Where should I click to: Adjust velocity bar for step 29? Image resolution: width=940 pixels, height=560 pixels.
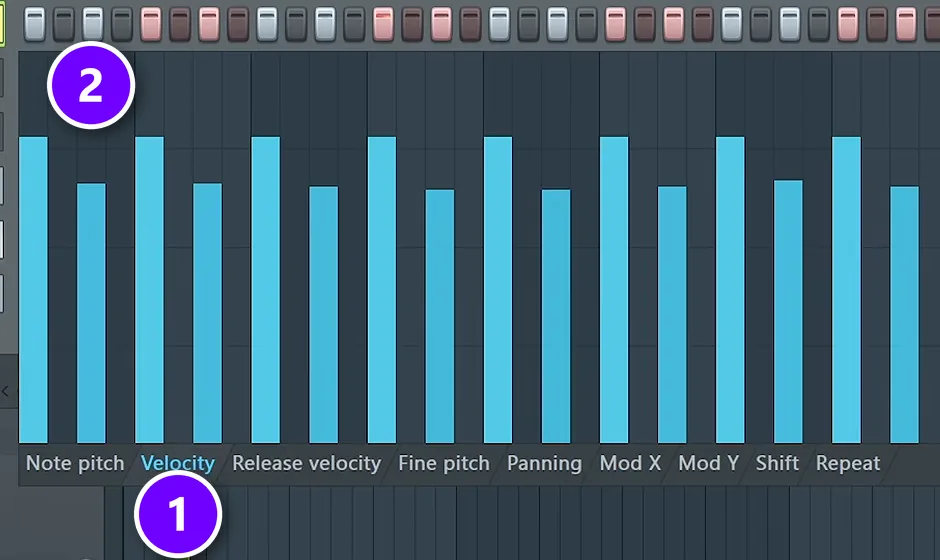pyautogui.click(x=846, y=290)
